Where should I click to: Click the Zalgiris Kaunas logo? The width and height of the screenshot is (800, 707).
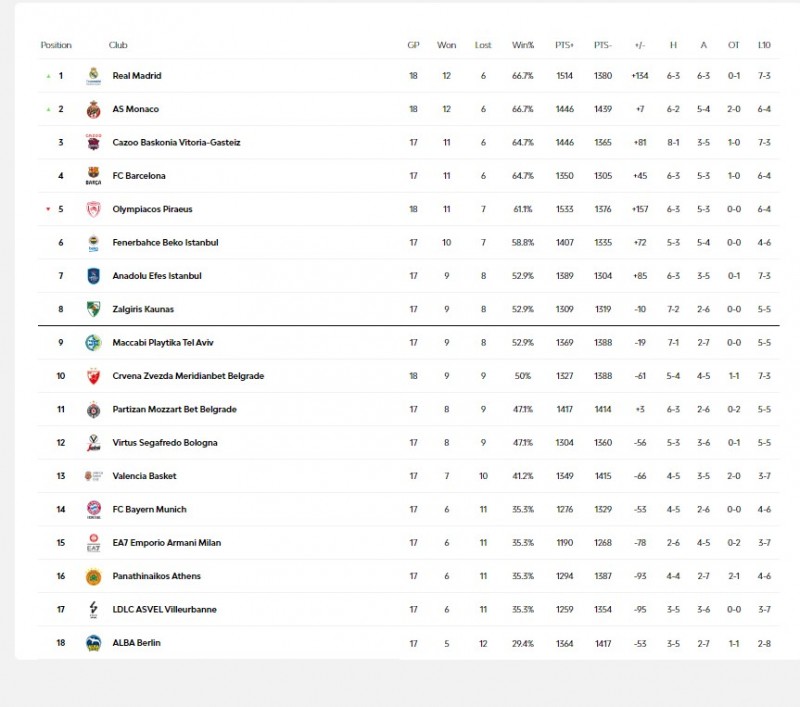(x=93, y=309)
